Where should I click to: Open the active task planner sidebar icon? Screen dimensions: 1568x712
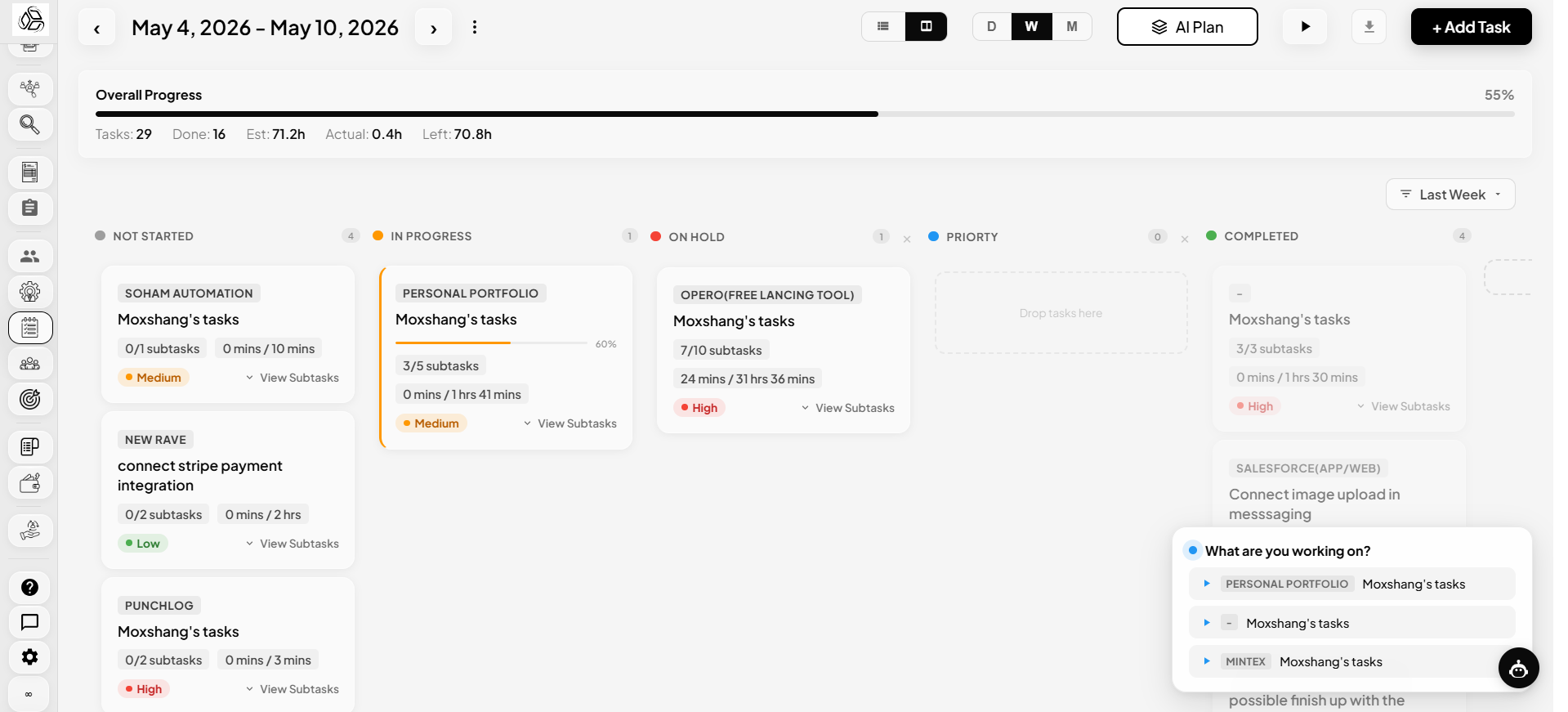tap(30, 328)
